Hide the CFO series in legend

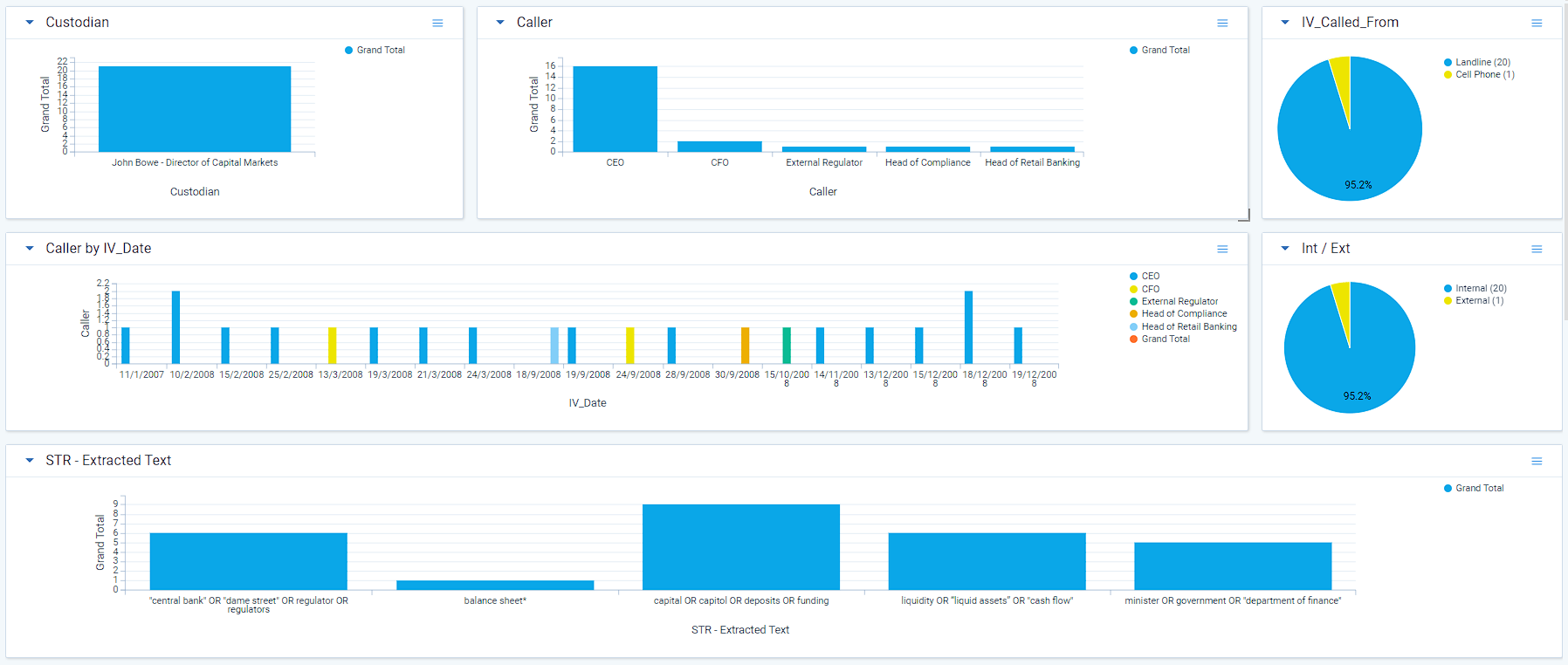point(1150,289)
